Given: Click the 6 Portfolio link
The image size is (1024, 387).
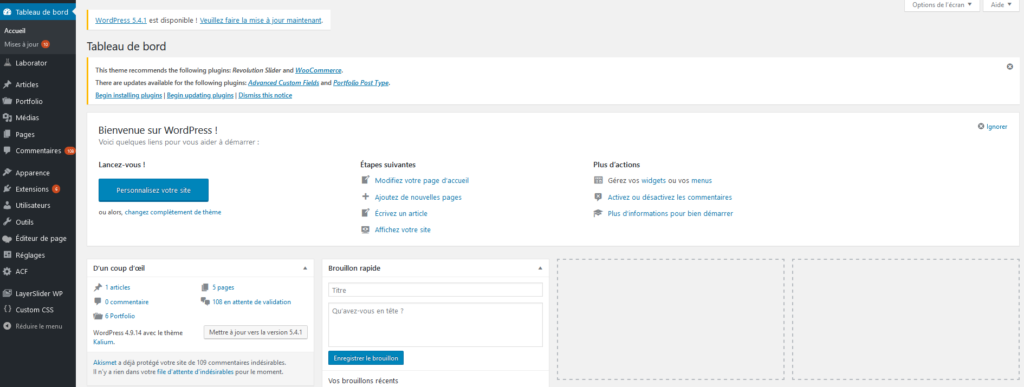Looking at the screenshot, I should (120, 316).
